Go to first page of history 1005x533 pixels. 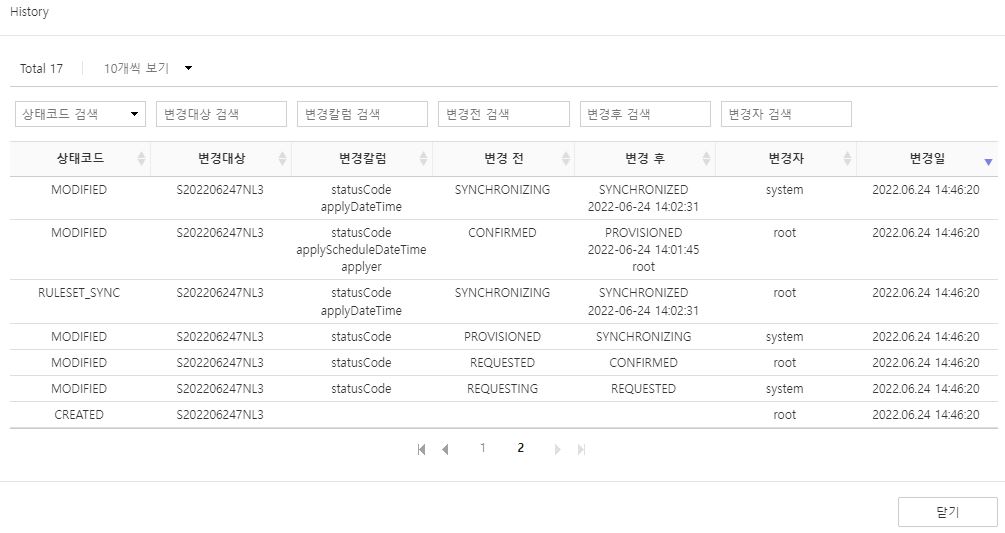tap(421, 450)
